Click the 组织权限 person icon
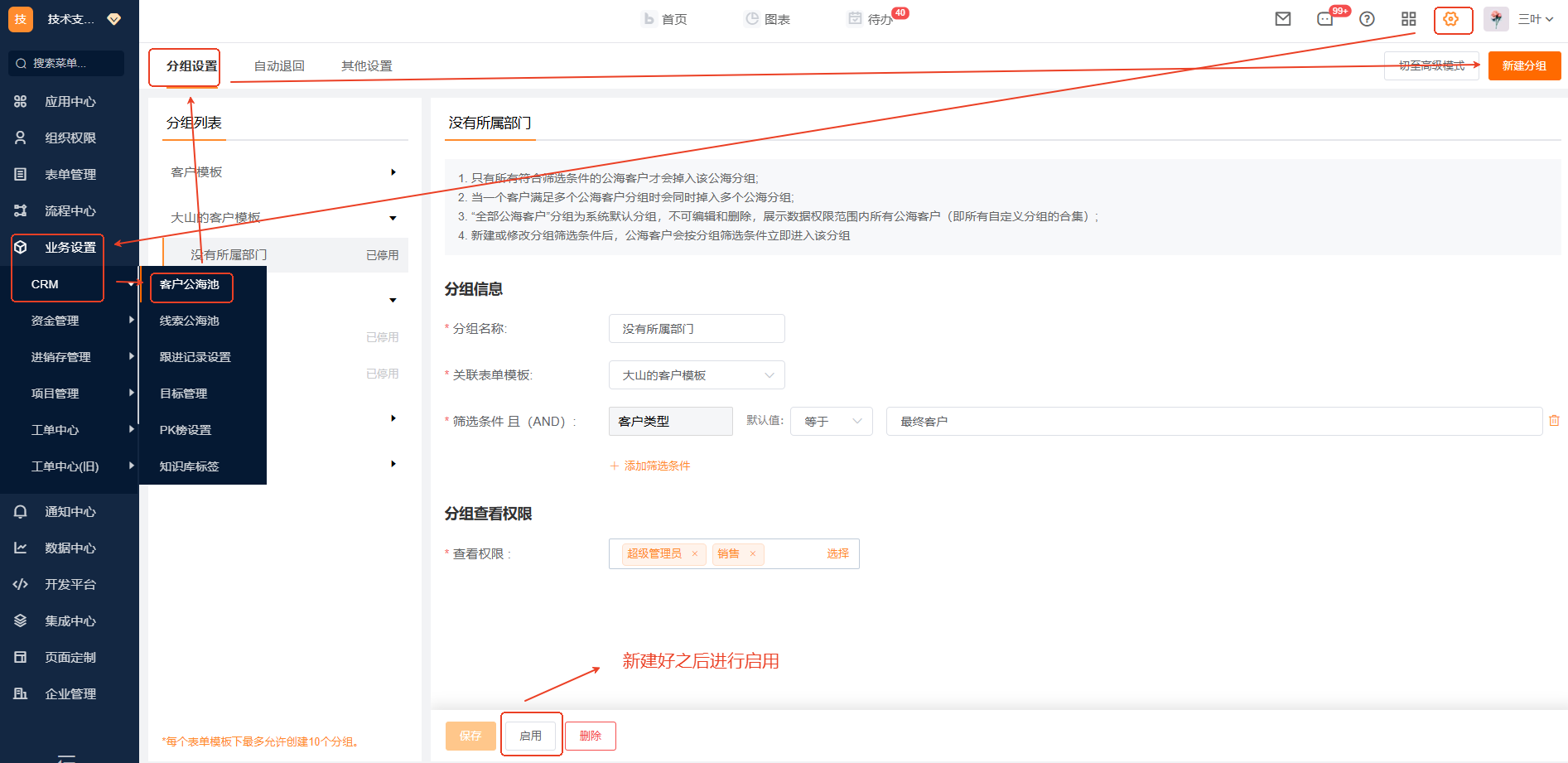1568x763 pixels. coord(21,138)
